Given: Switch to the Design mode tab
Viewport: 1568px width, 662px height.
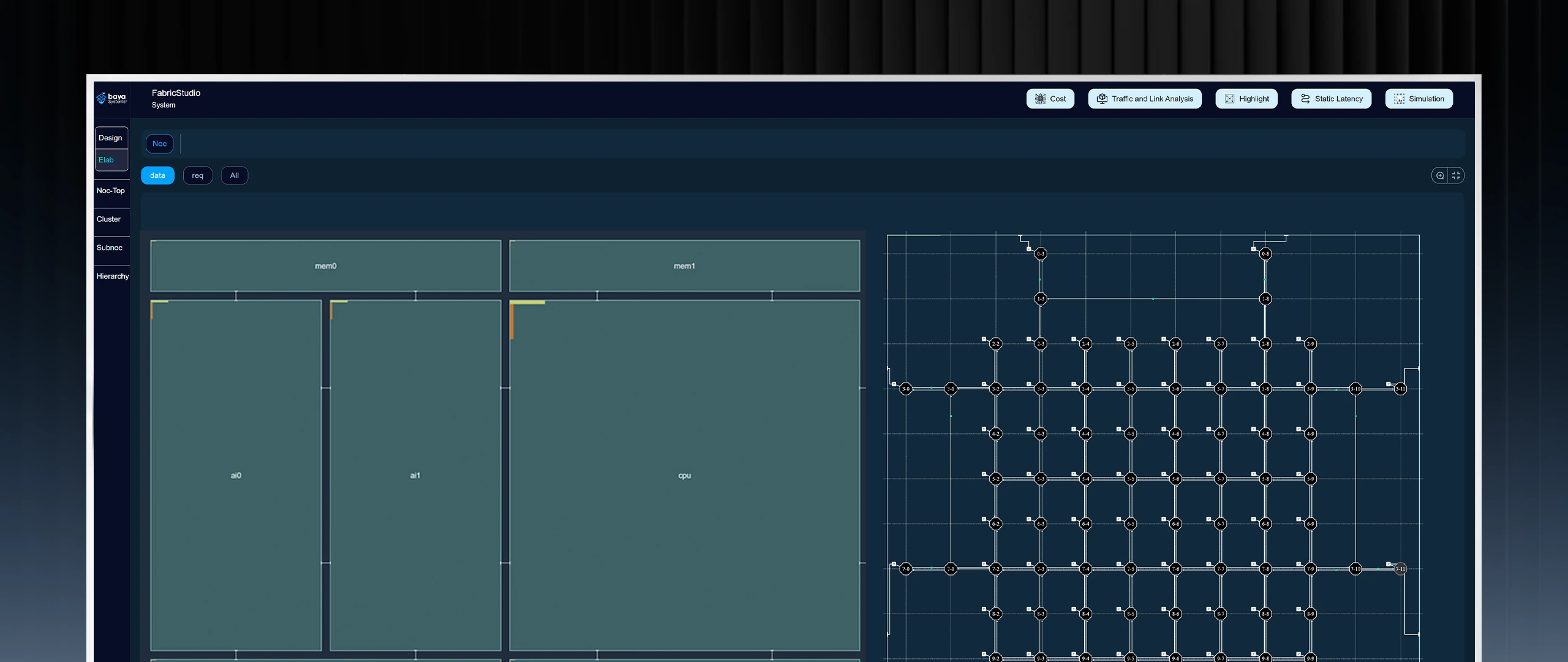Looking at the screenshot, I should [x=111, y=138].
